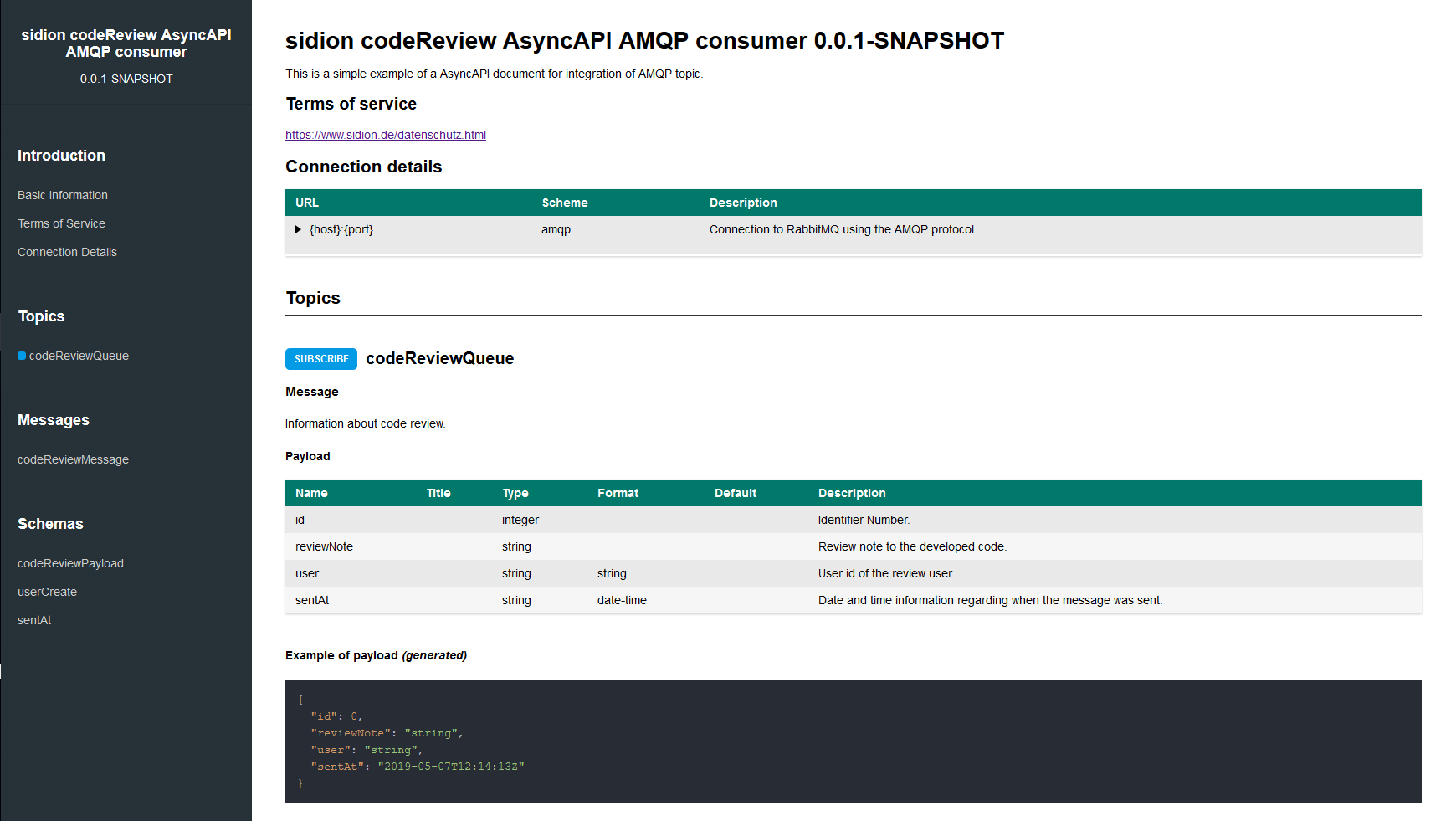The image size is (1456, 821).
Task: Open userCreate schema in sidebar
Action: pyautogui.click(x=47, y=592)
